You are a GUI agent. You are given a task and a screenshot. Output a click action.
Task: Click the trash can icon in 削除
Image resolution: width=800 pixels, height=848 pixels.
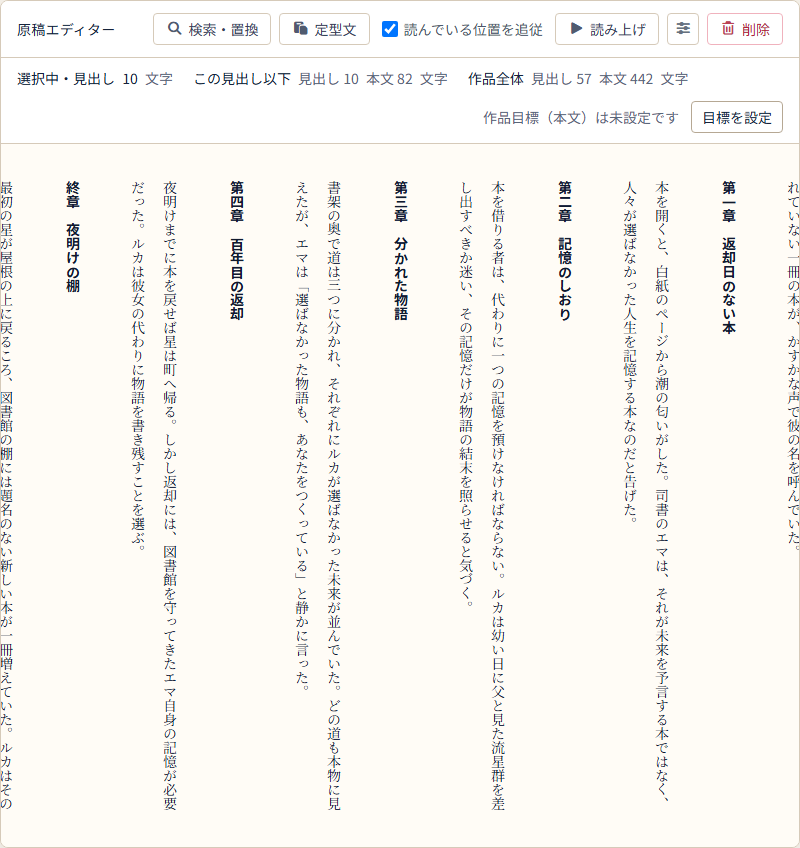(728, 29)
